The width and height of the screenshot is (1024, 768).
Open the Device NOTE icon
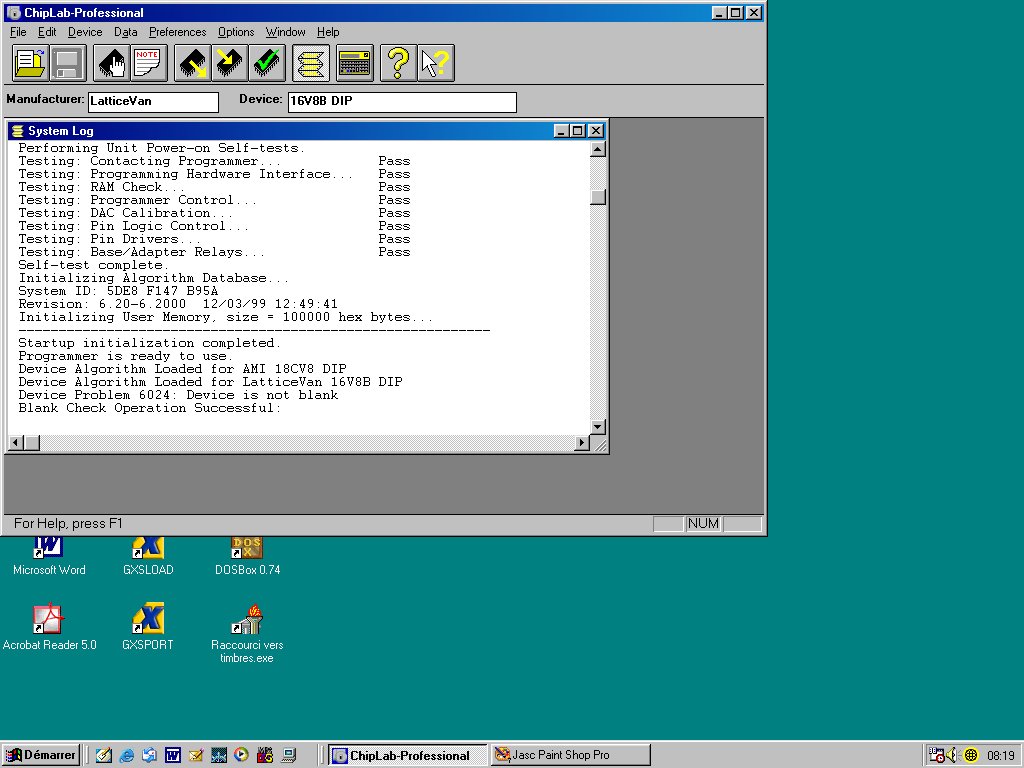click(149, 63)
